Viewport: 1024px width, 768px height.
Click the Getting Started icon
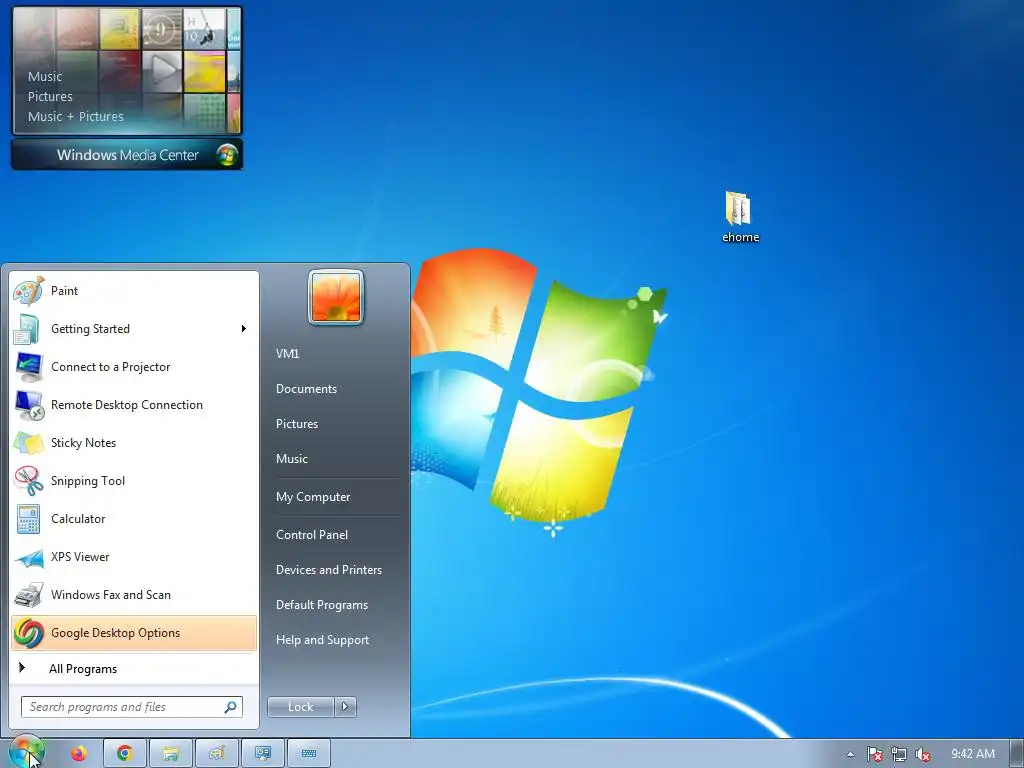pos(27,329)
